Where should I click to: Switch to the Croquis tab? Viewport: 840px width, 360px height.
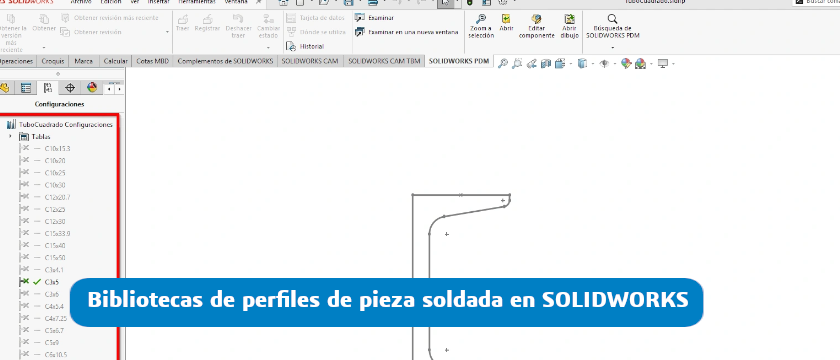click(53, 61)
